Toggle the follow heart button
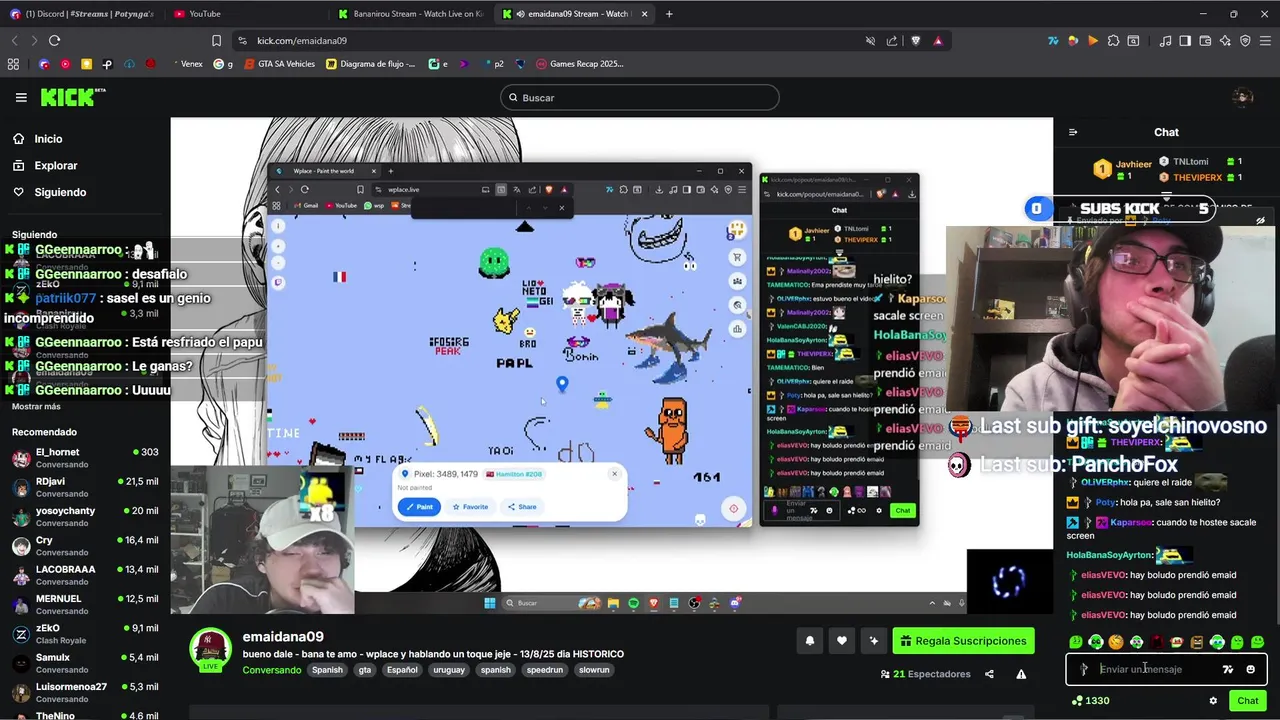The image size is (1280, 720). coord(842,641)
